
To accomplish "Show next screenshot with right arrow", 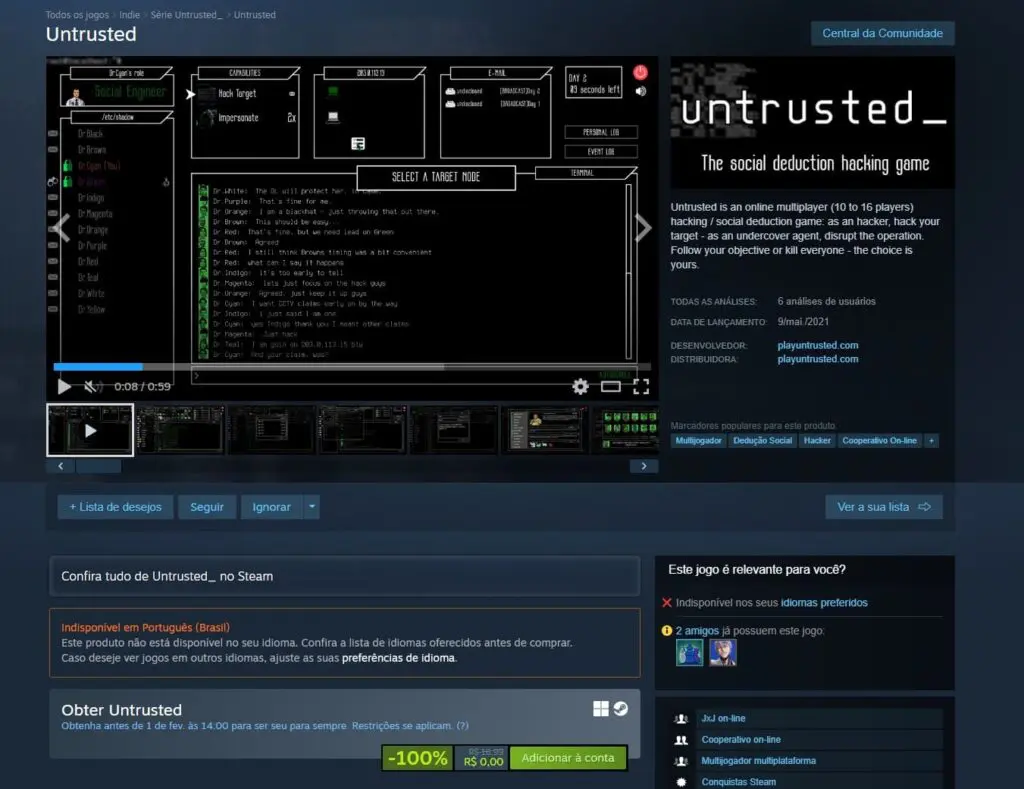I will pyautogui.click(x=643, y=228).
